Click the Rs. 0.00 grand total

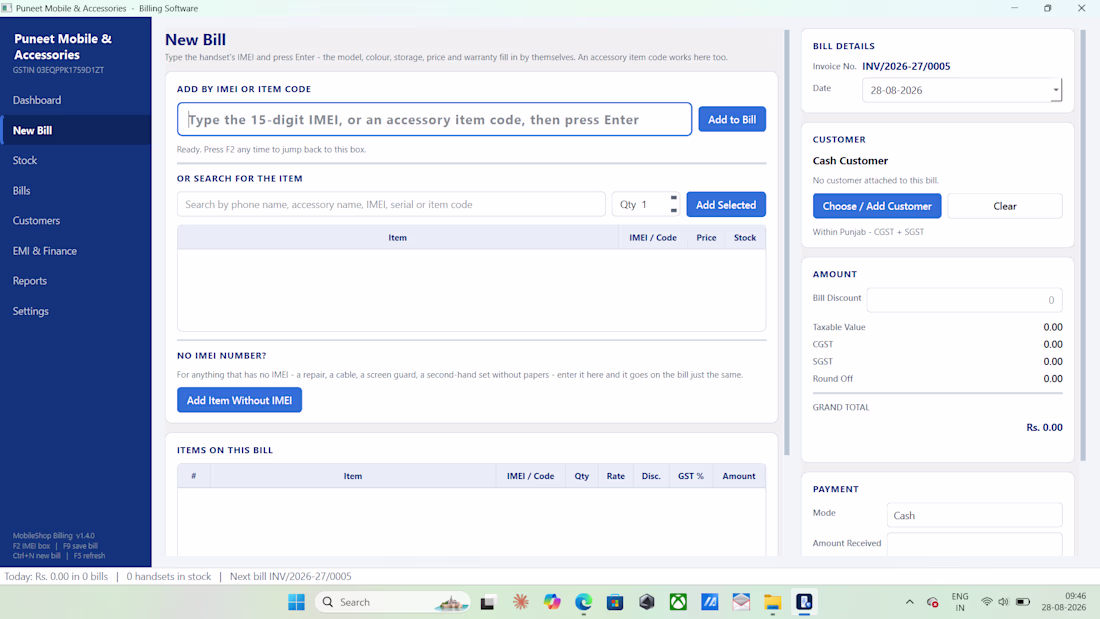click(1044, 427)
